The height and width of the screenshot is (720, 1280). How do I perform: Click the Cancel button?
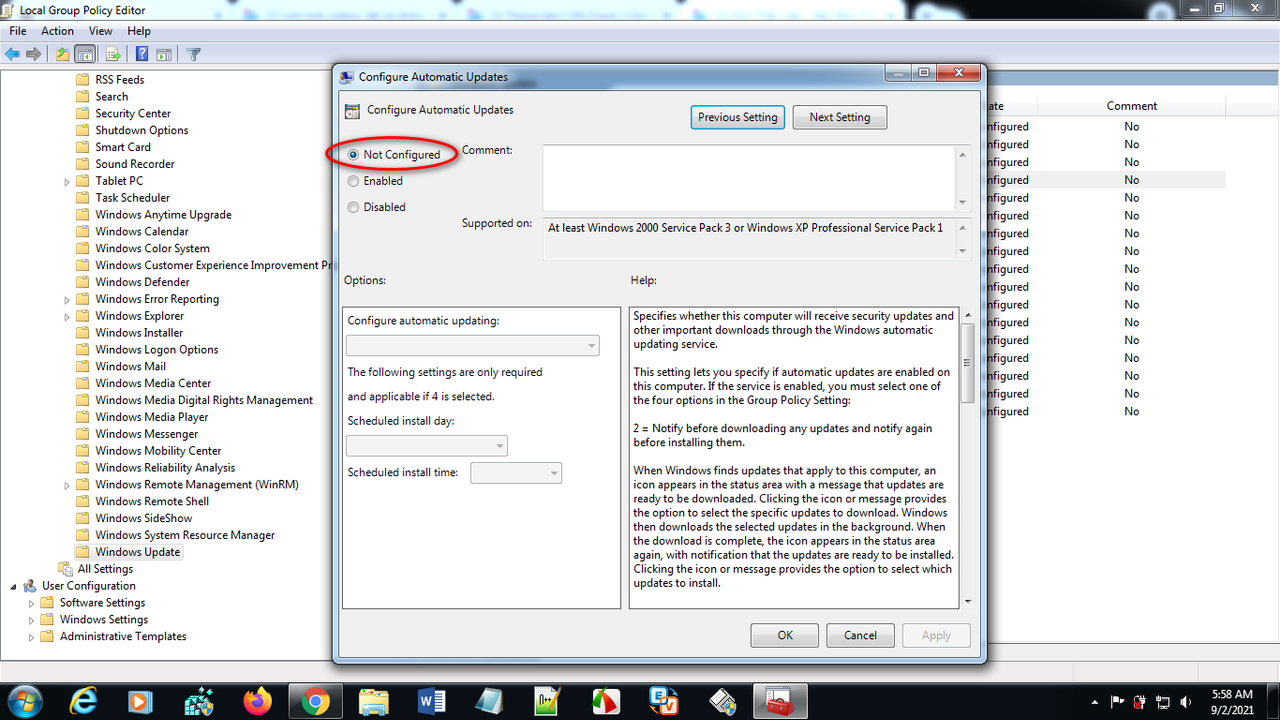pyautogui.click(x=860, y=635)
